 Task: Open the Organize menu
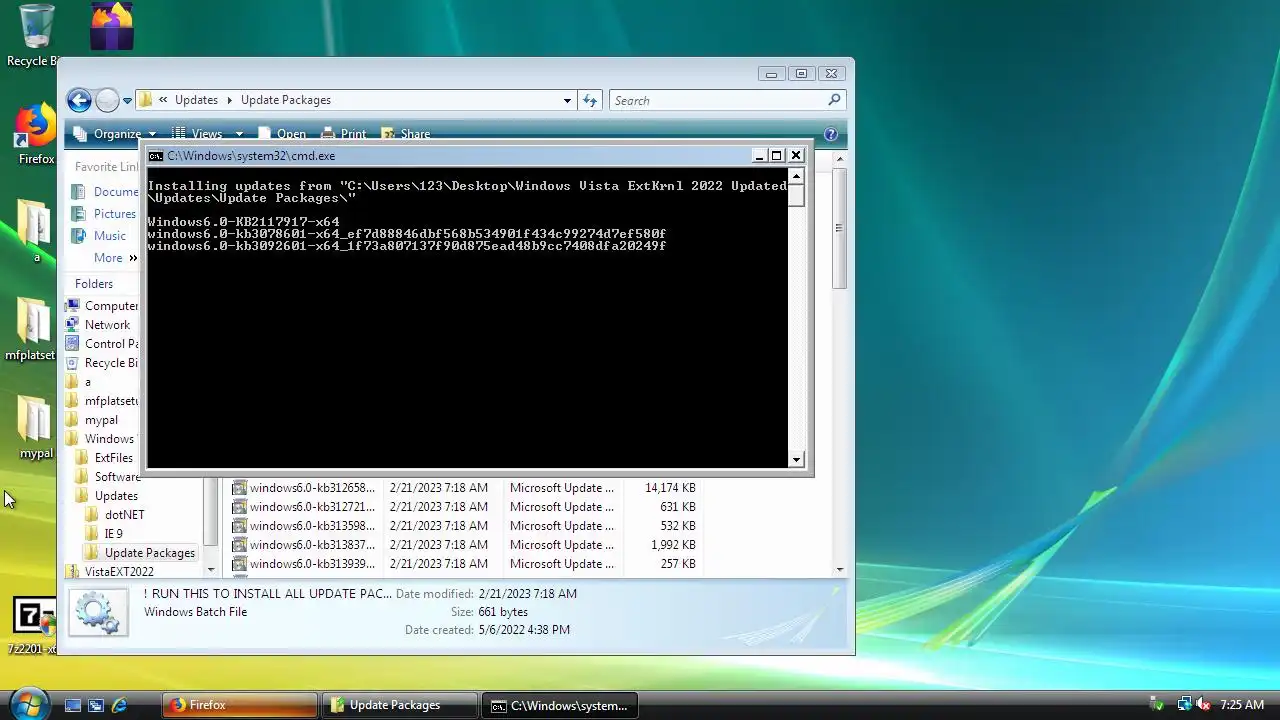pos(115,134)
